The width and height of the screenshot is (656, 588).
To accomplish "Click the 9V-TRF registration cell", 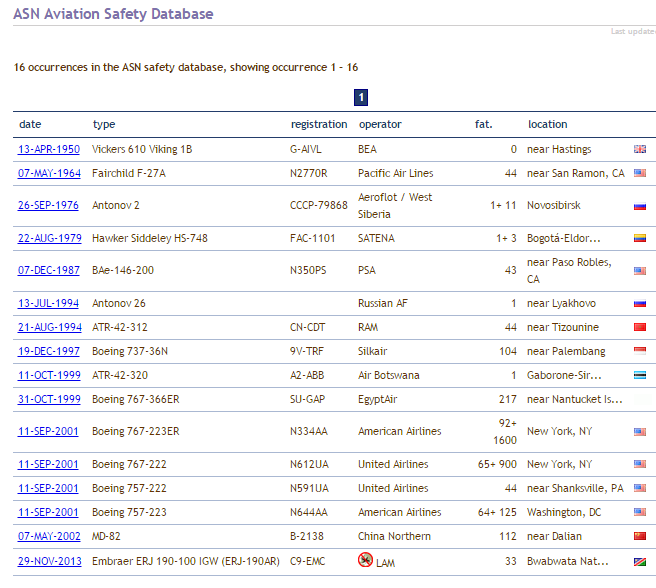I will (307, 351).
